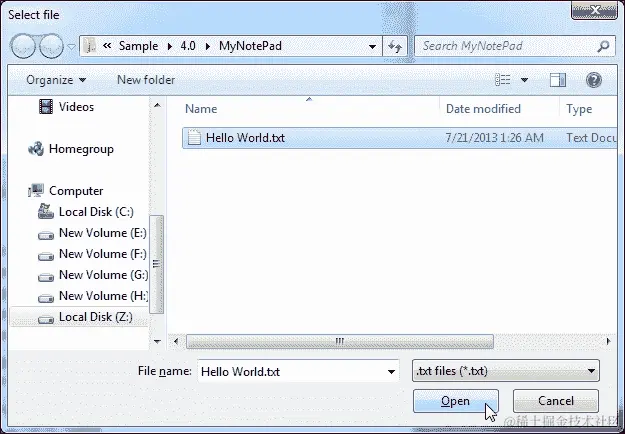
Task: Toggle the preview pane icon
Action: 558,80
